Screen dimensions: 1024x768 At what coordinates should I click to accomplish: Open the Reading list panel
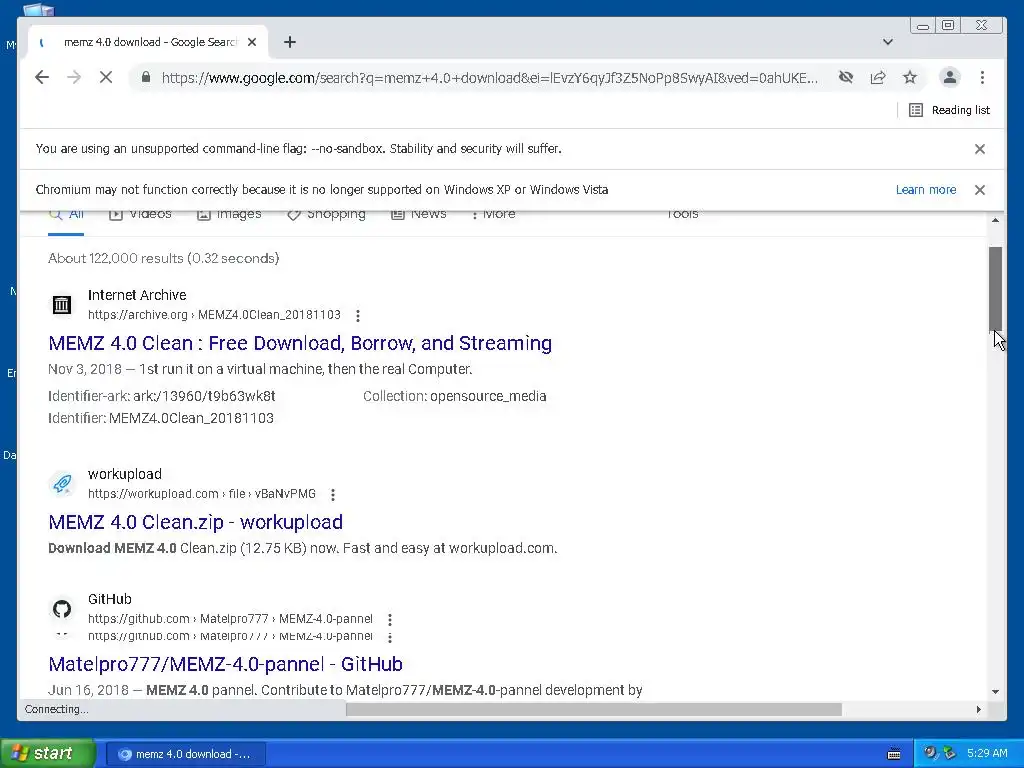click(950, 110)
